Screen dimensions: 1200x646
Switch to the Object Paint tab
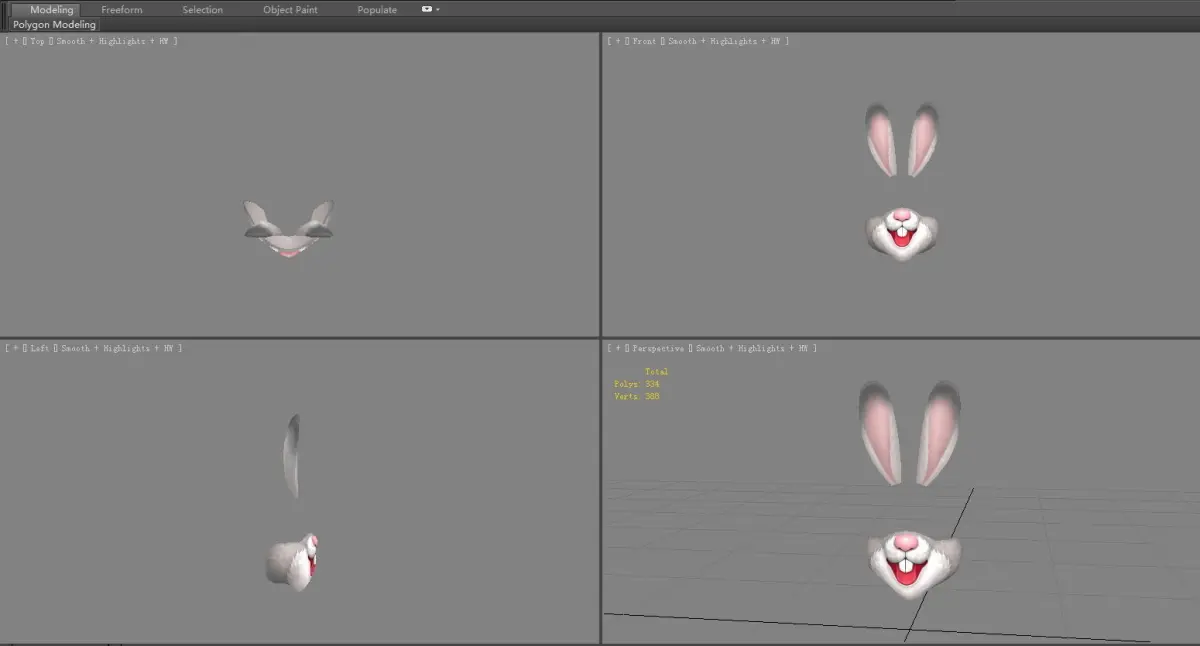[x=290, y=9]
